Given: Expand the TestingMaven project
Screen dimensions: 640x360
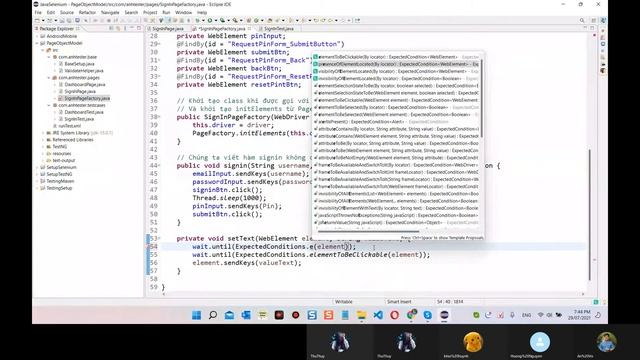Looking at the screenshot, I should click(38, 181).
